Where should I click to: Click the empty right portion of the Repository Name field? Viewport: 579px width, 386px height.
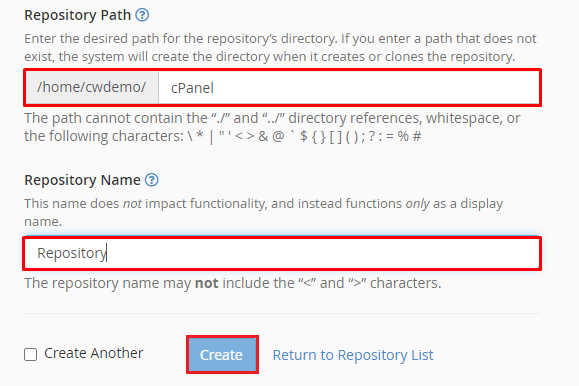pyautogui.click(x=323, y=253)
